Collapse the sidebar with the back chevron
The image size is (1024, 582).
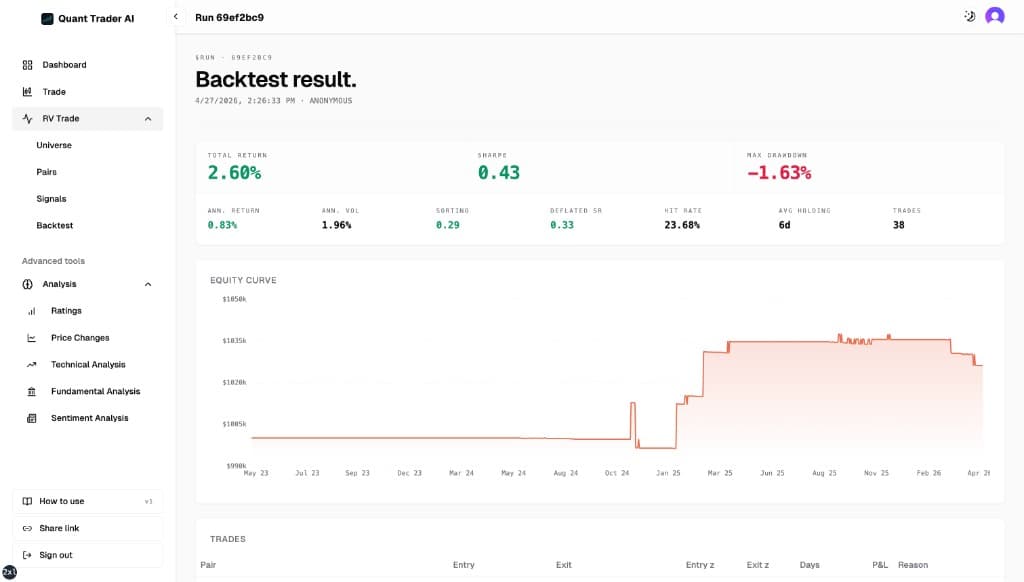tap(175, 16)
